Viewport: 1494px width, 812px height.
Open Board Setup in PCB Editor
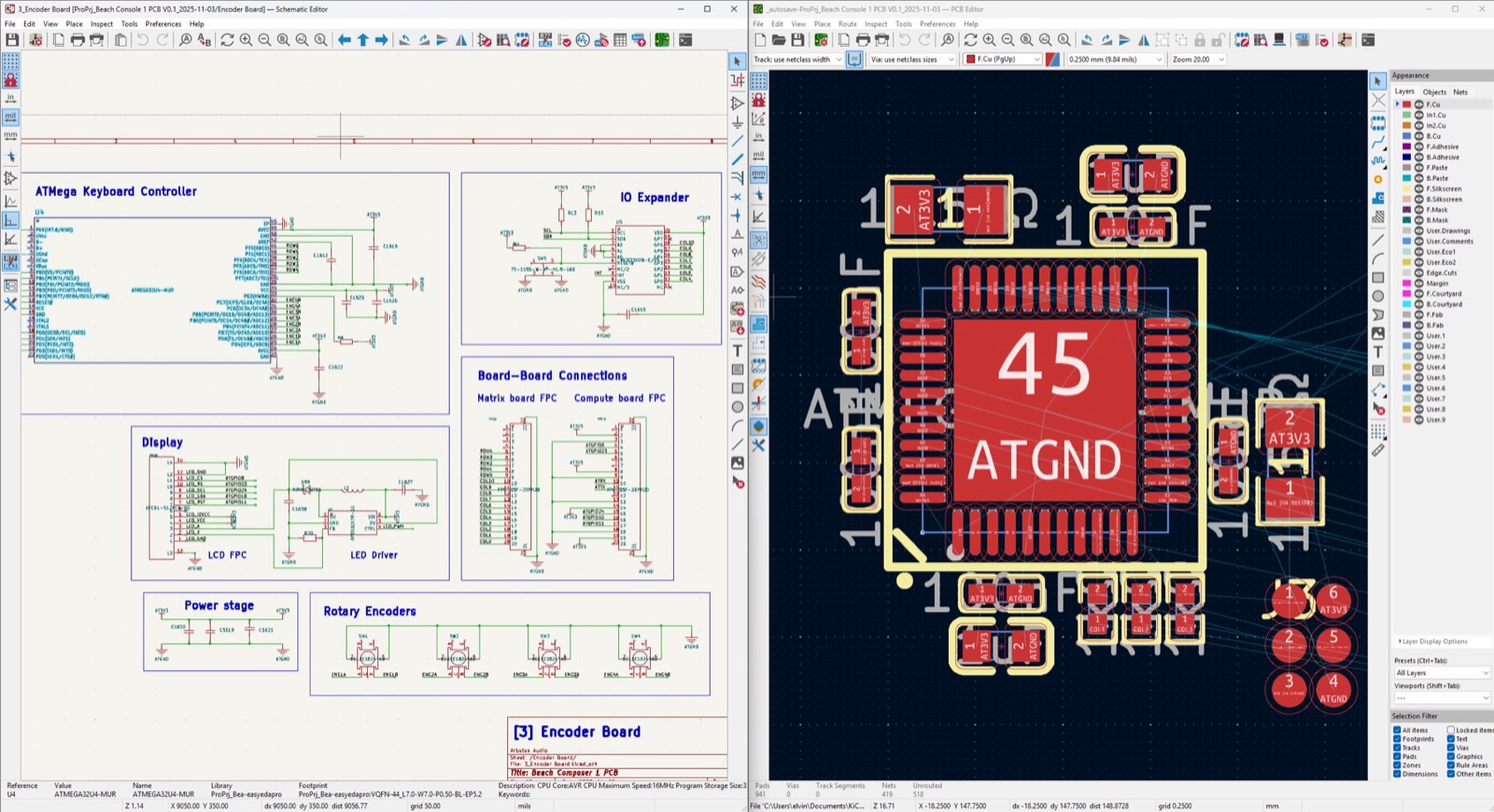pos(821,40)
